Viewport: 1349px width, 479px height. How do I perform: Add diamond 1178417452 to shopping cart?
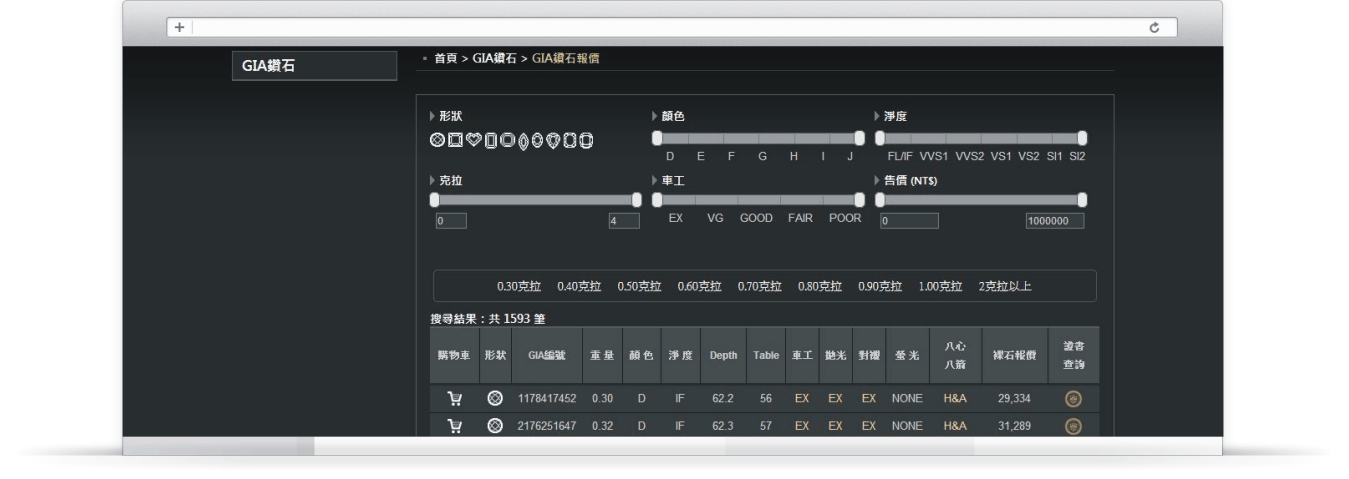pyautogui.click(x=452, y=398)
